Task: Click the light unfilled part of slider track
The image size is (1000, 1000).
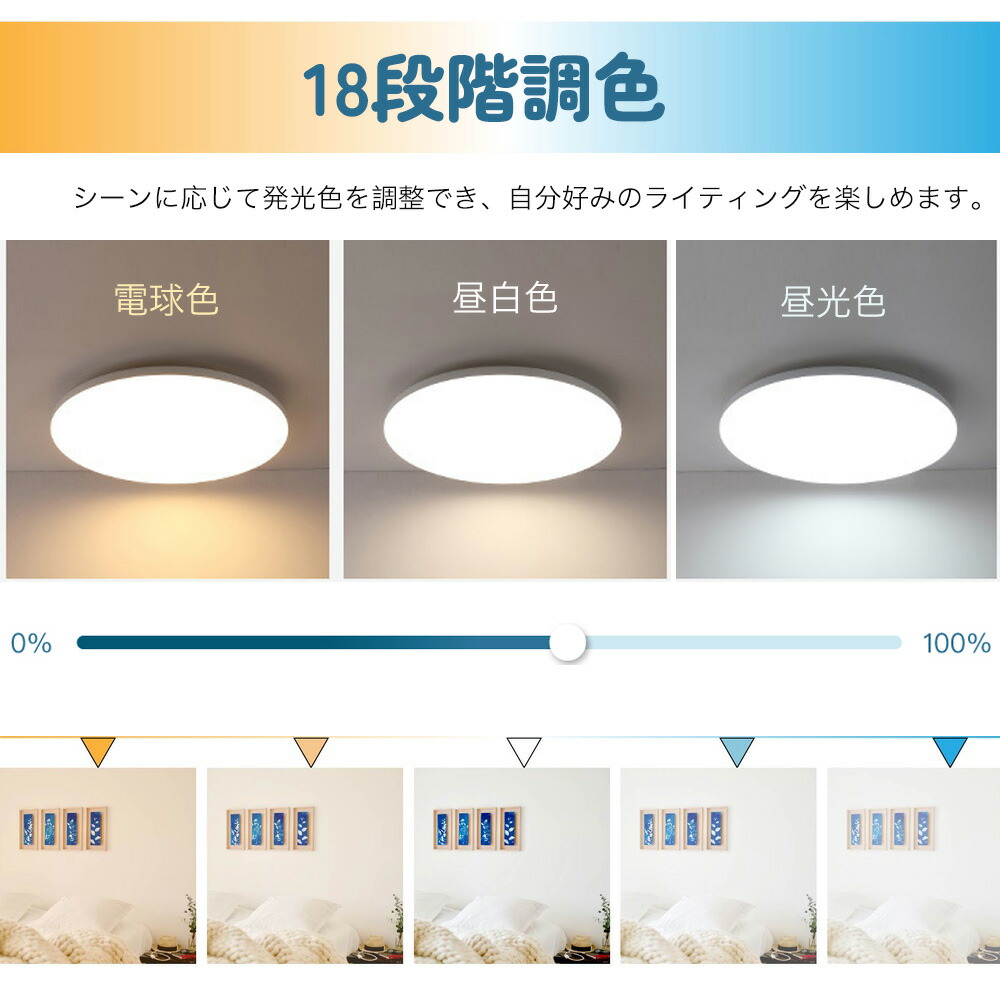Action: [743, 642]
